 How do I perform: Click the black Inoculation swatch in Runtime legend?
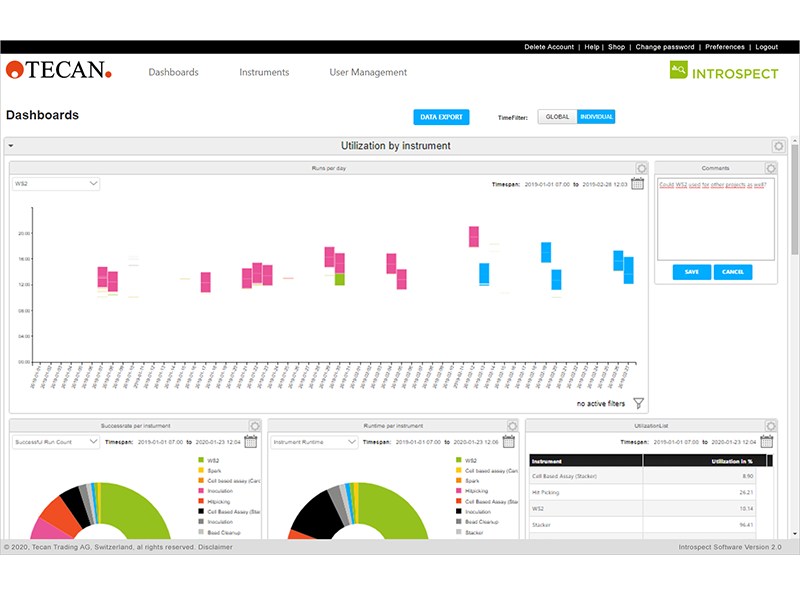[459, 511]
